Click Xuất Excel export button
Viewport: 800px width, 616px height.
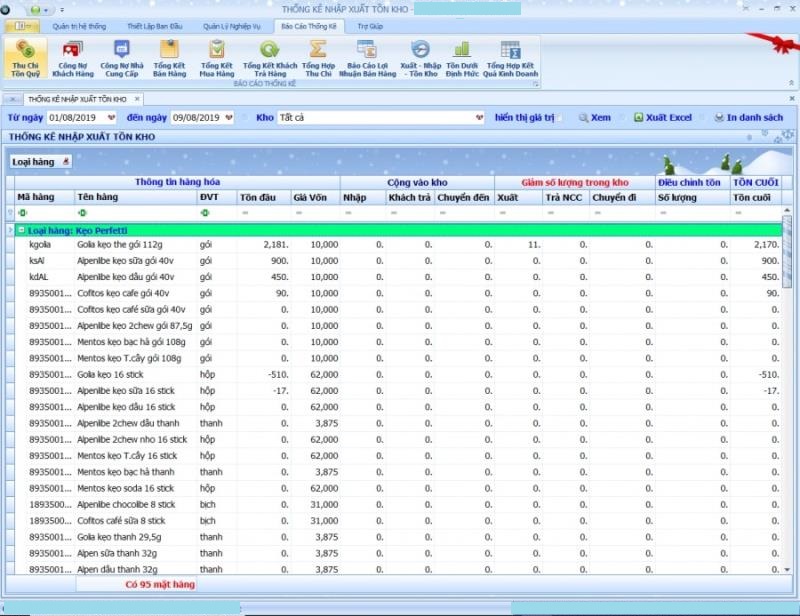662,118
